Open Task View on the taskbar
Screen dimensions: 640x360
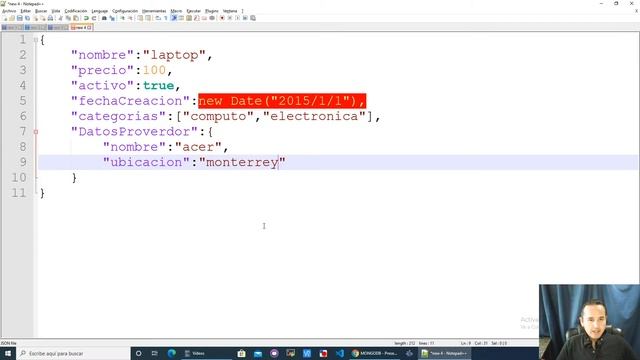[155, 353]
